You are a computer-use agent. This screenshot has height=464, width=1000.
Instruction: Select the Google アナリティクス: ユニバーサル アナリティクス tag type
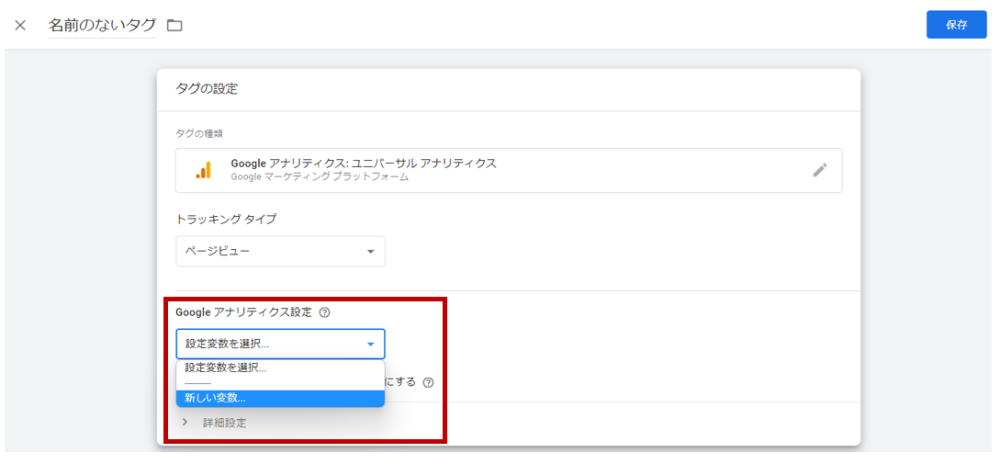(508, 170)
